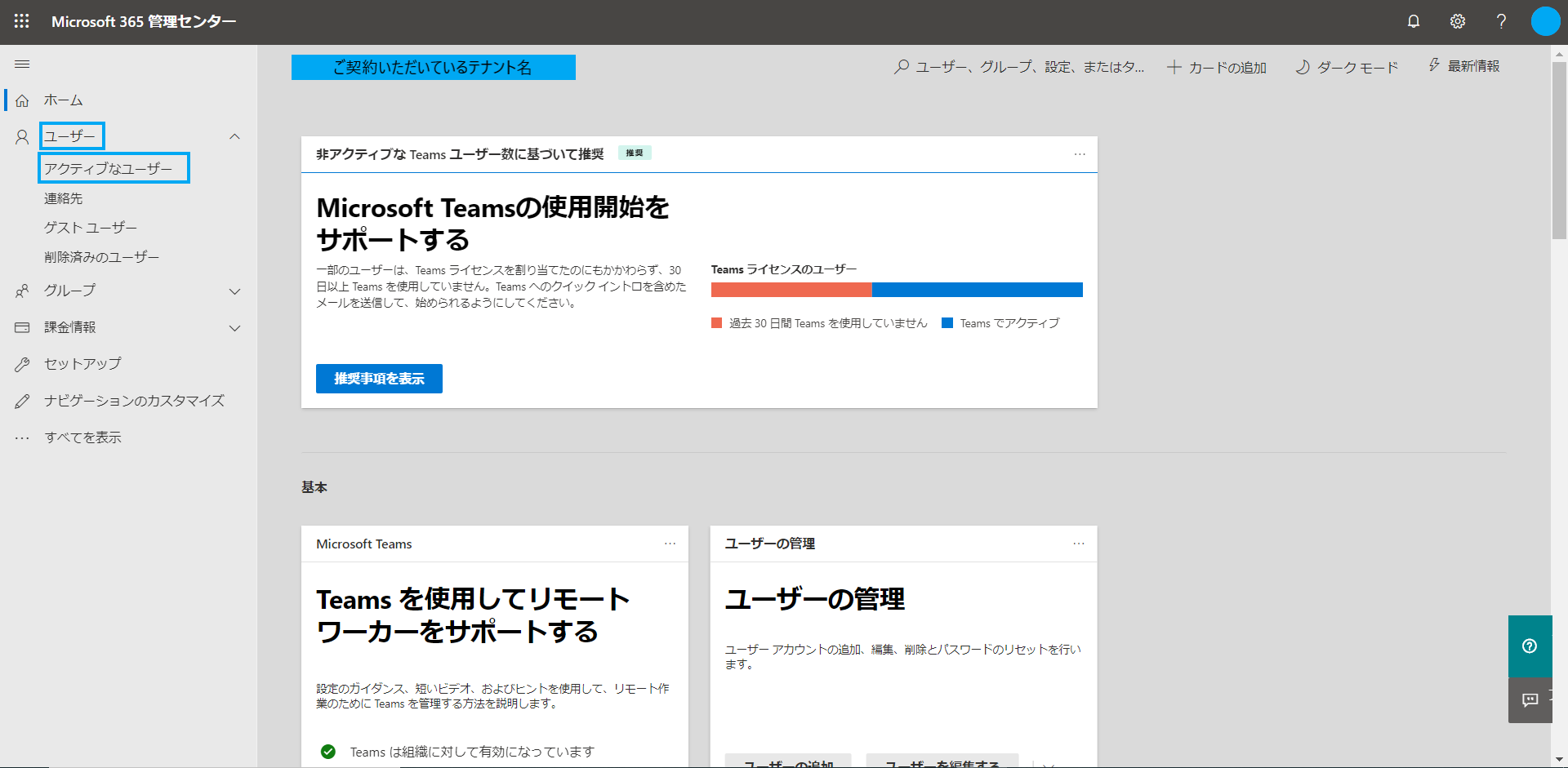Go to ホーム in navigation
1568x768 pixels.
pos(63,100)
